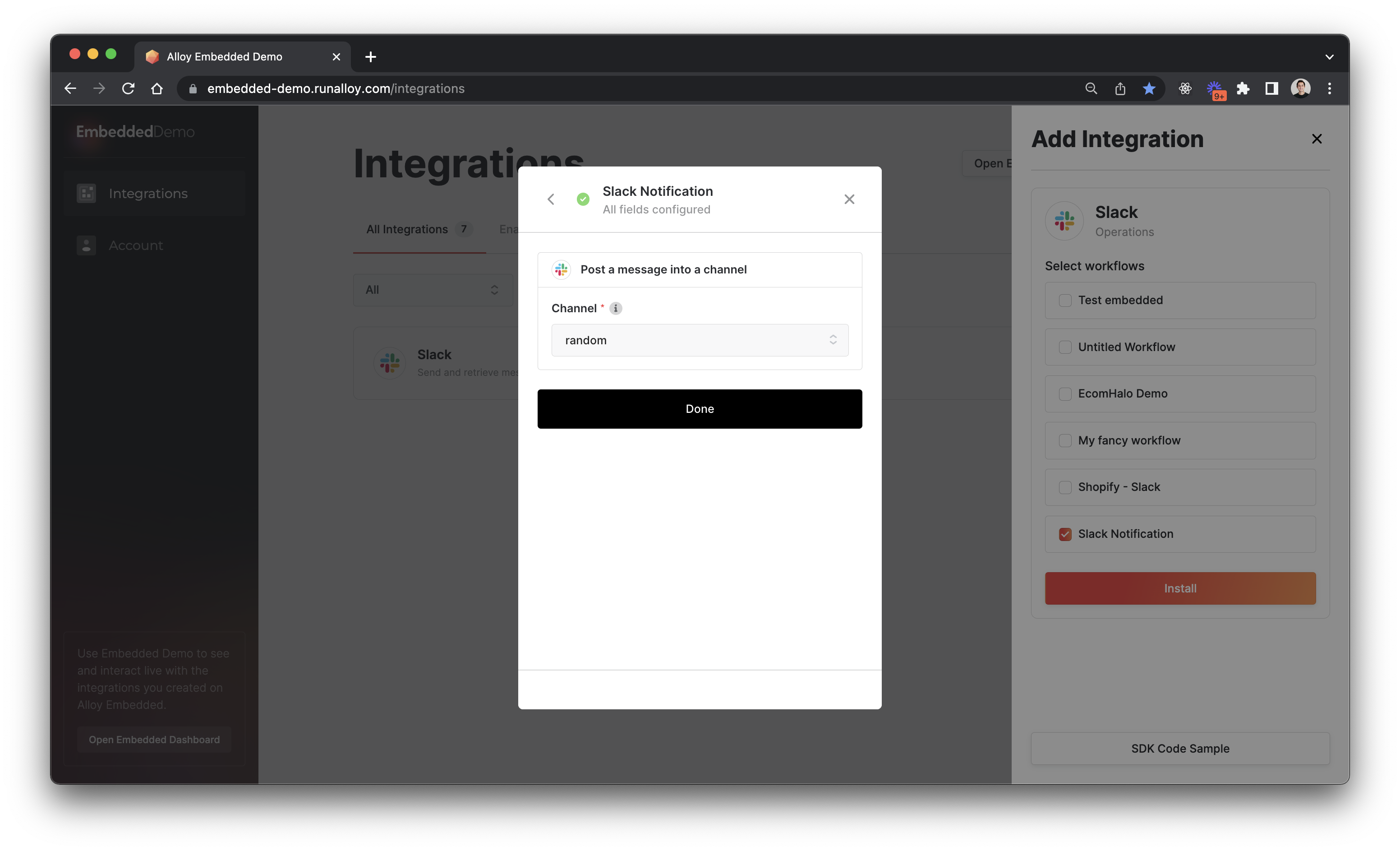Expand the tab search chevron in title bar
Screen dimensions: 1400x851
1329,57
